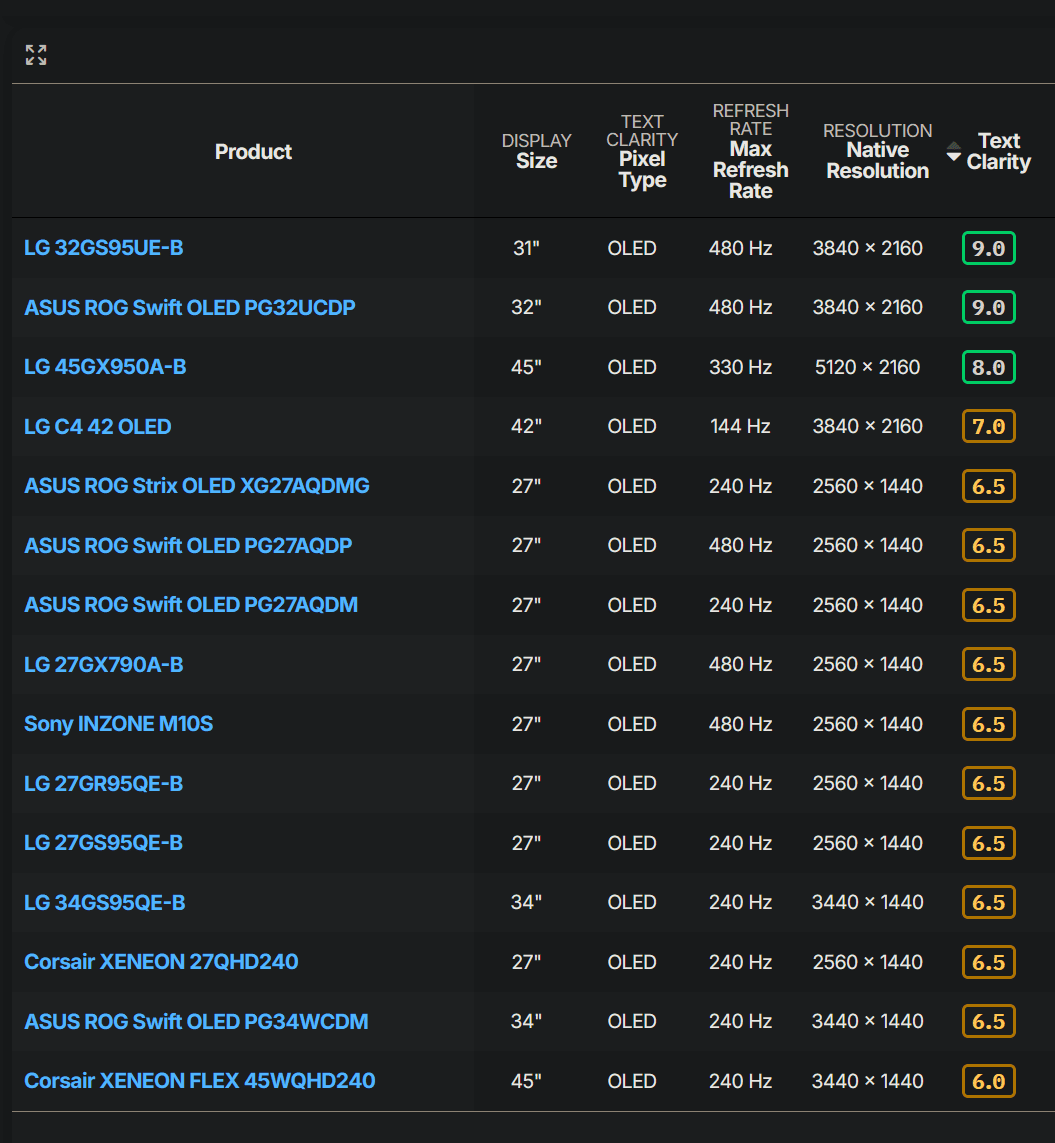Click the 8.0 score badge for LG 45GX950A-B
Viewport: 1055px width, 1143px height.
989,367
